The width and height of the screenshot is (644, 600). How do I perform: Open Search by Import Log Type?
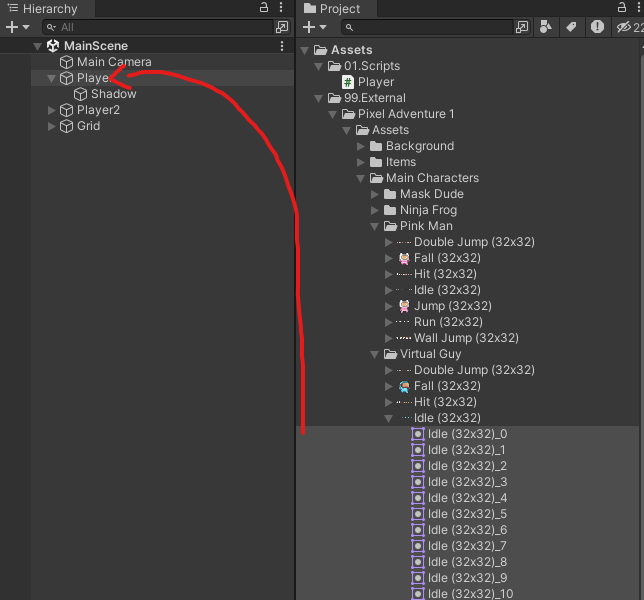pos(597,27)
